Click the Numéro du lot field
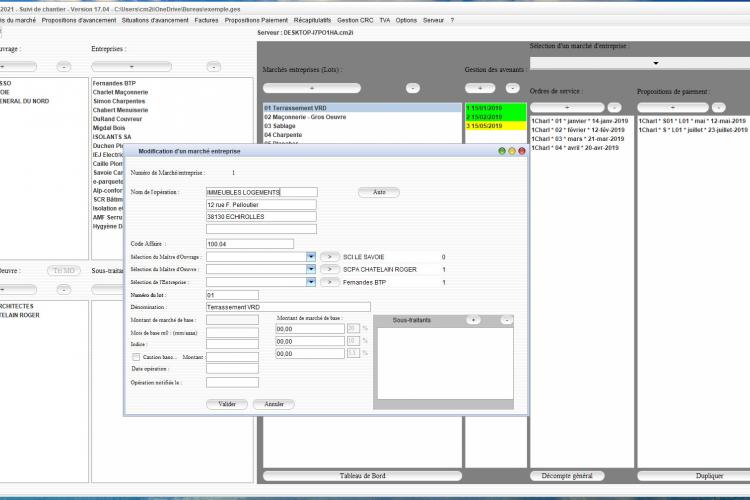This screenshot has width=750, height=500. tap(232, 295)
